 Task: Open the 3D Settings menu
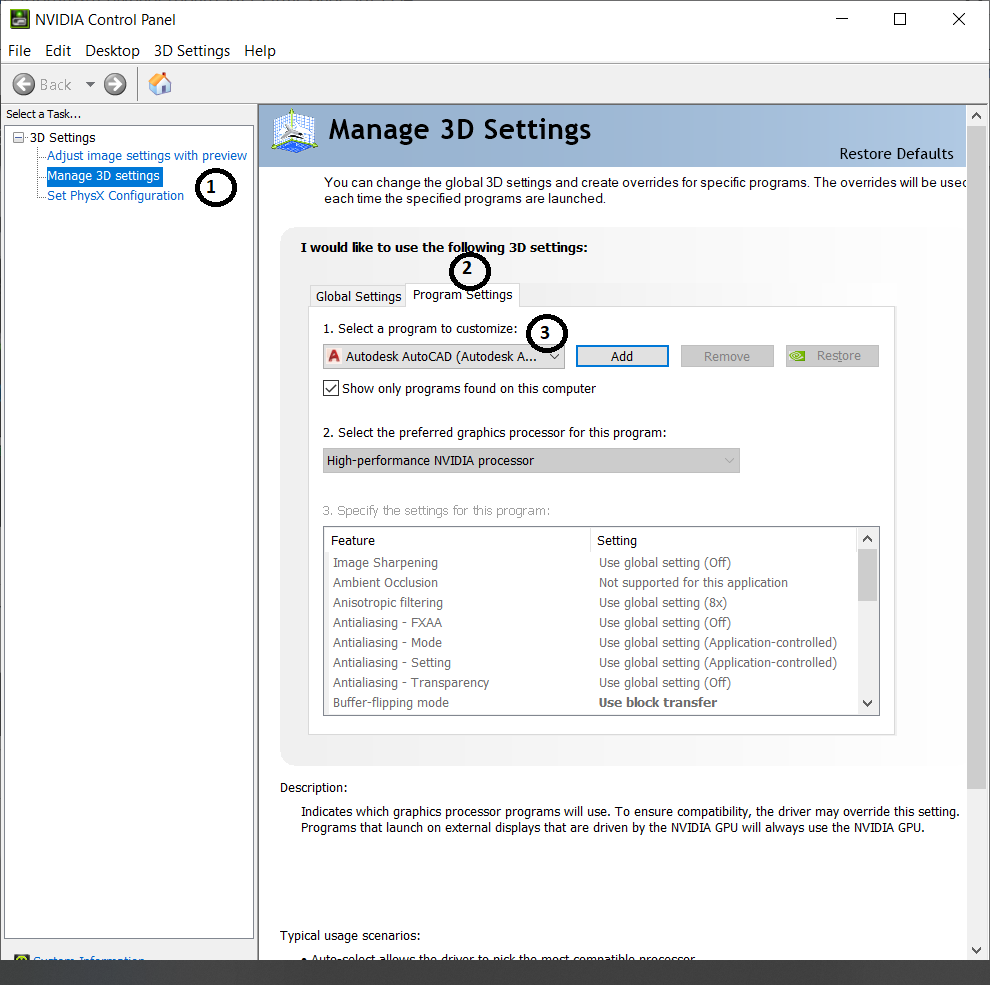(192, 51)
